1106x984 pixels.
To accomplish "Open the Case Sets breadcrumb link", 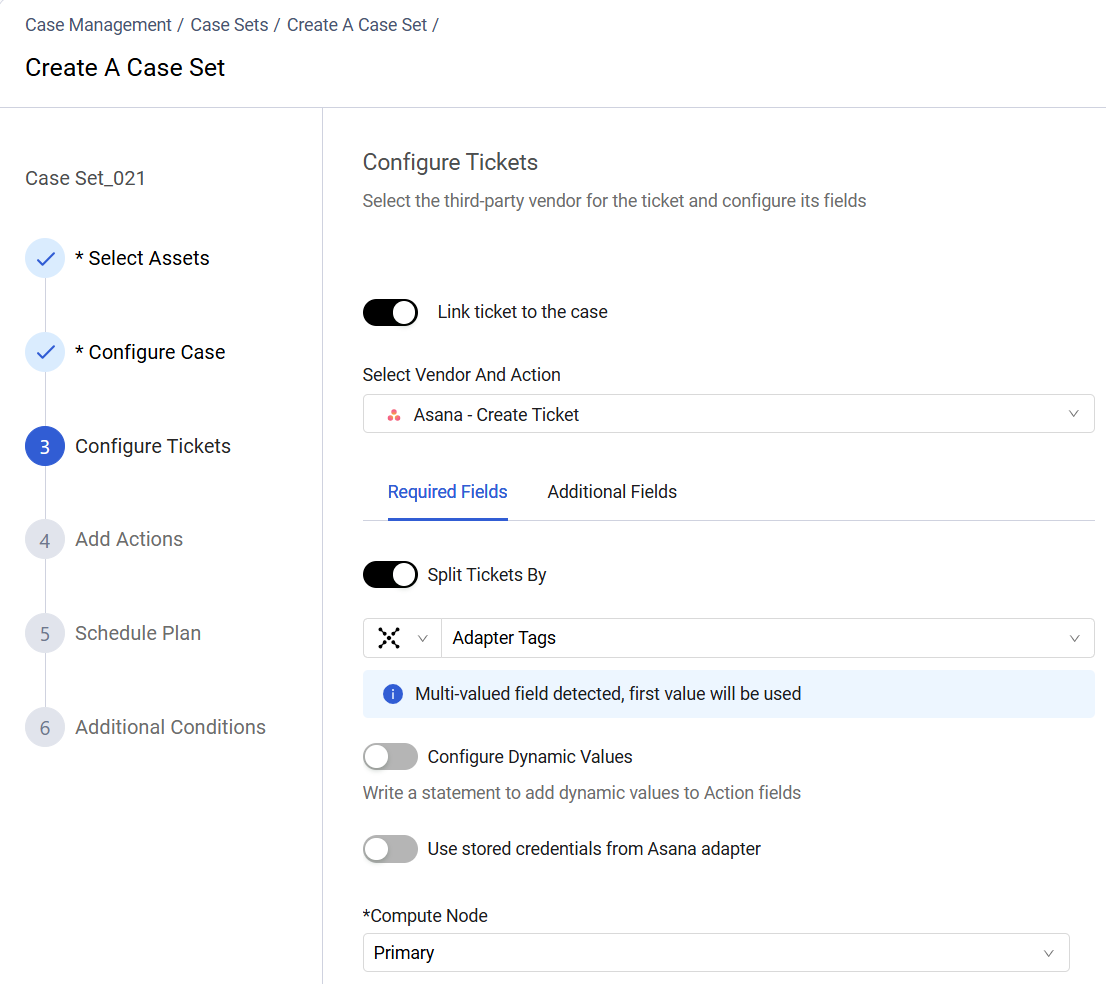I will click(x=229, y=24).
